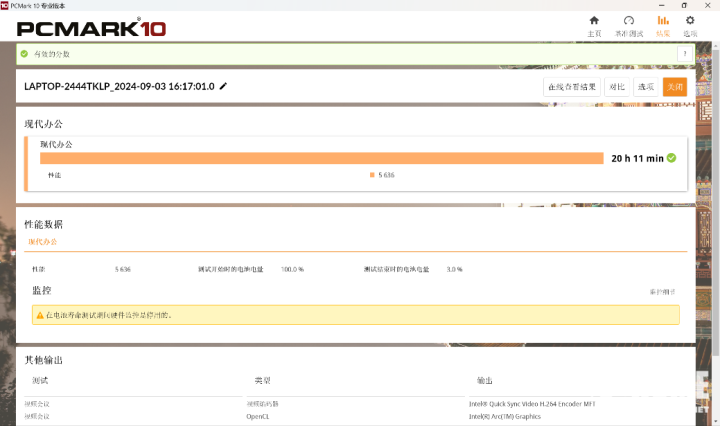Click the warning triangle icon in the yellow banner
720x426 pixels.
[40, 315]
